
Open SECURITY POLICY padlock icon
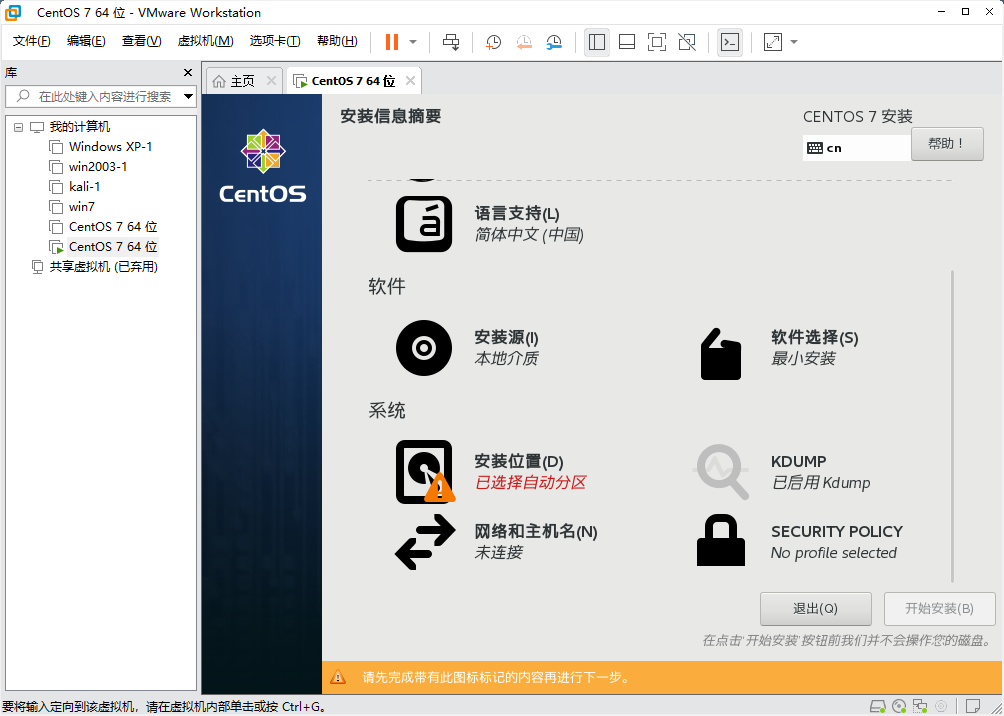point(721,541)
